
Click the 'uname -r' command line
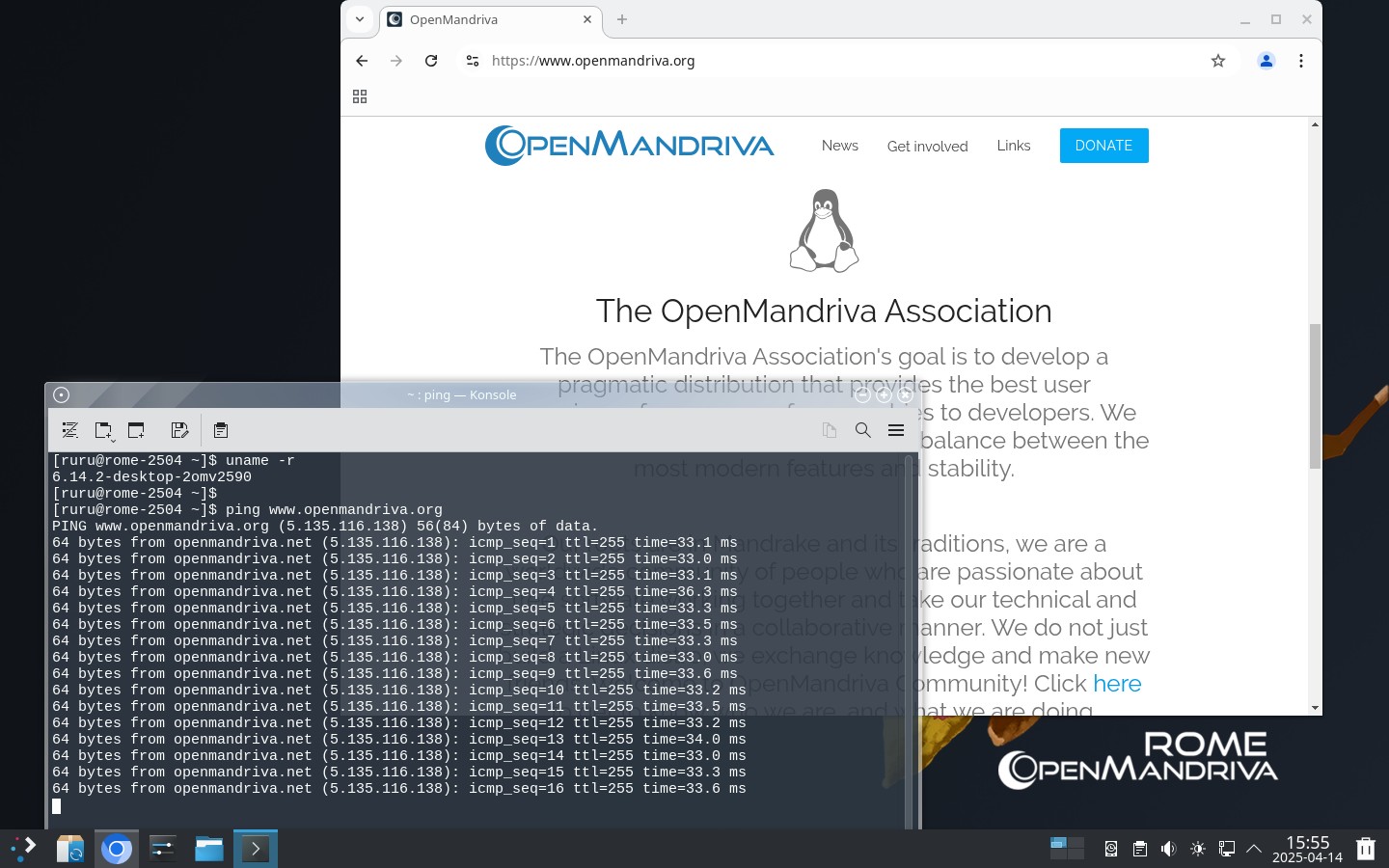point(174,461)
